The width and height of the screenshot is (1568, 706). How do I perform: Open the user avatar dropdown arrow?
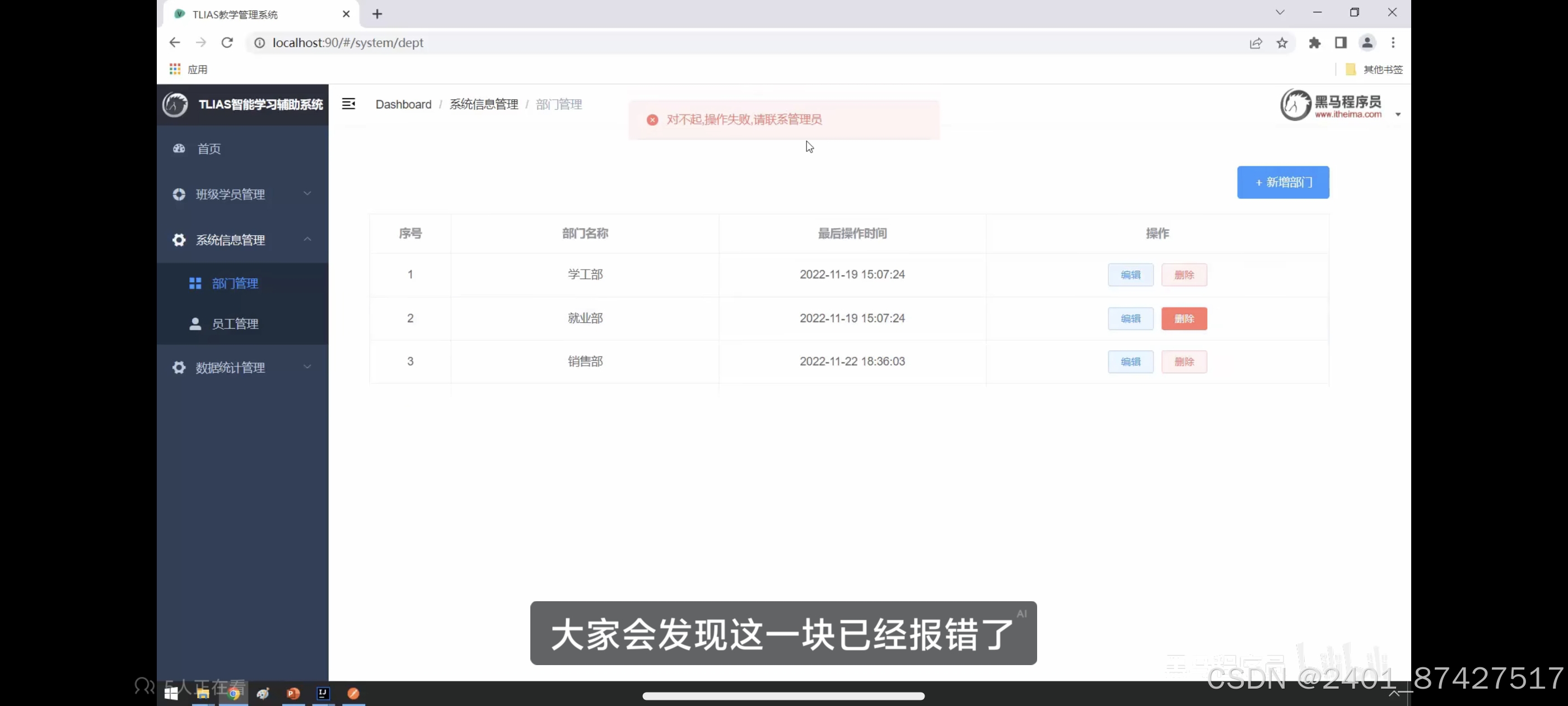coord(1398,114)
